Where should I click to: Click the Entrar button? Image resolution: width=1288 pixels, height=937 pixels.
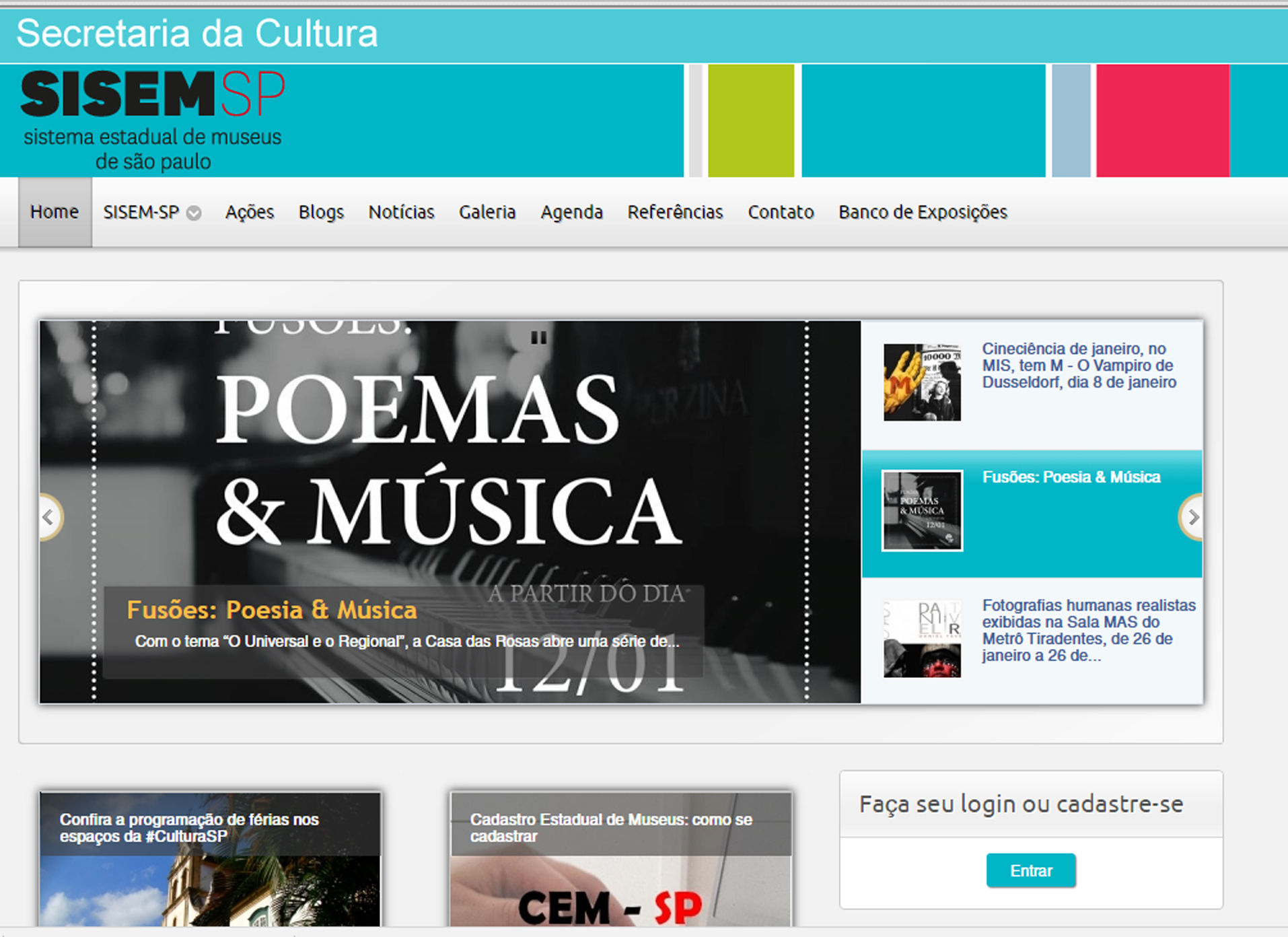coord(1031,870)
